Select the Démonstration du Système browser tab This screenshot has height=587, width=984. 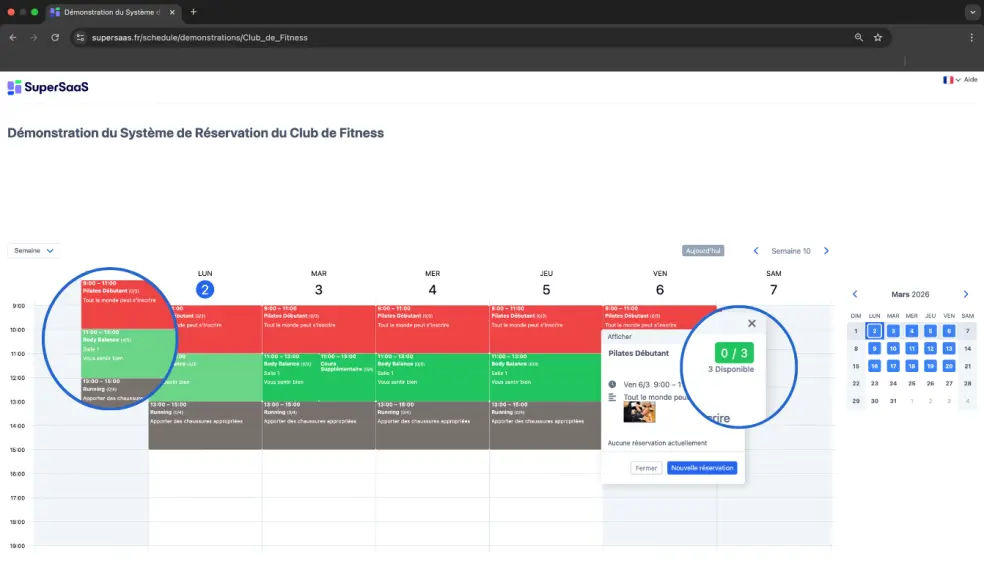coord(110,12)
